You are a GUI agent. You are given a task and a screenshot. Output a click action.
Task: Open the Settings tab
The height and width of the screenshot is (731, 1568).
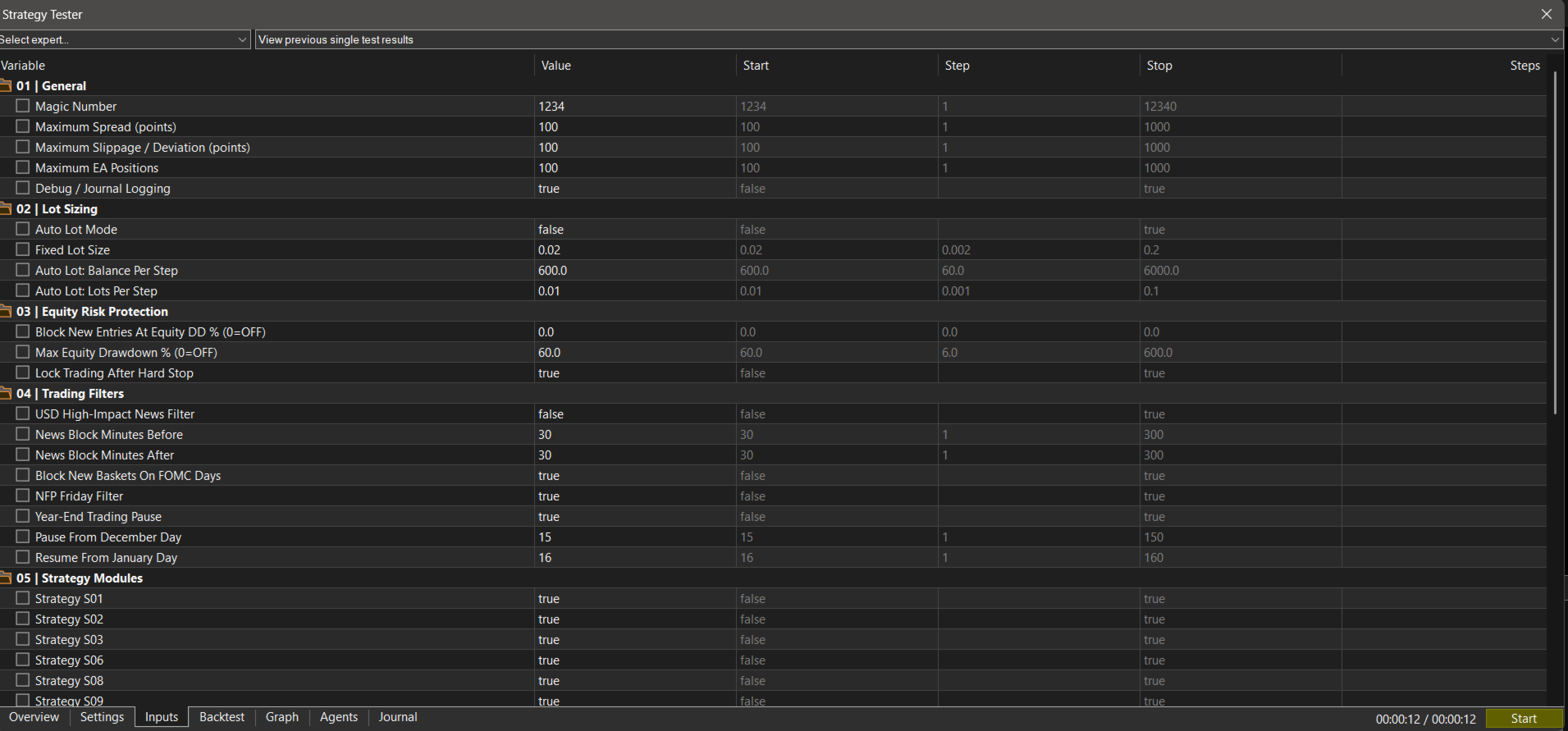click(102, 717)
